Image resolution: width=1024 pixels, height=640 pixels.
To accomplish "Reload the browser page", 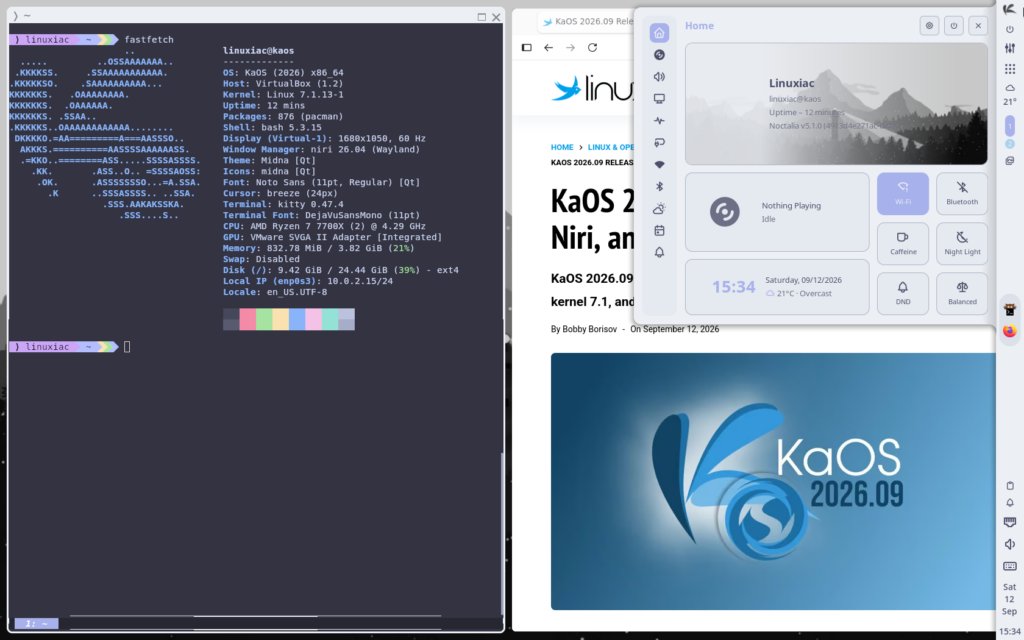I will (592, 48).
